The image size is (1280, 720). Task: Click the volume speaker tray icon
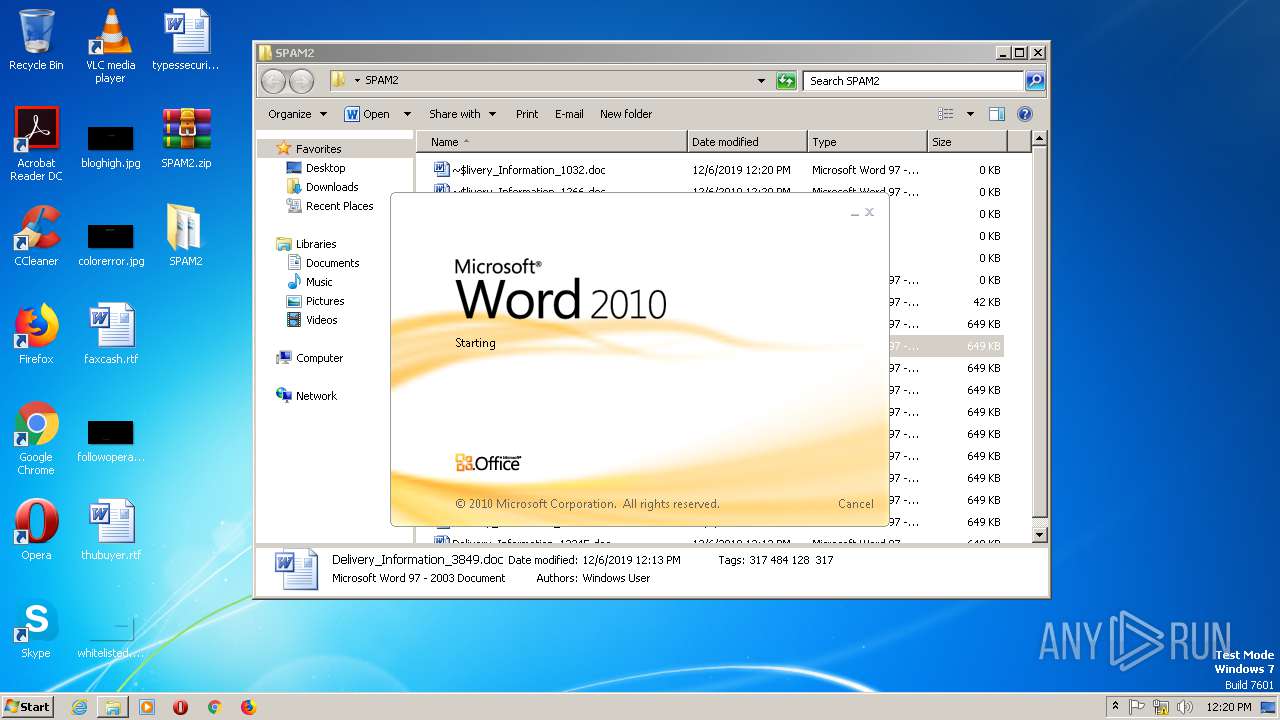1185,707
